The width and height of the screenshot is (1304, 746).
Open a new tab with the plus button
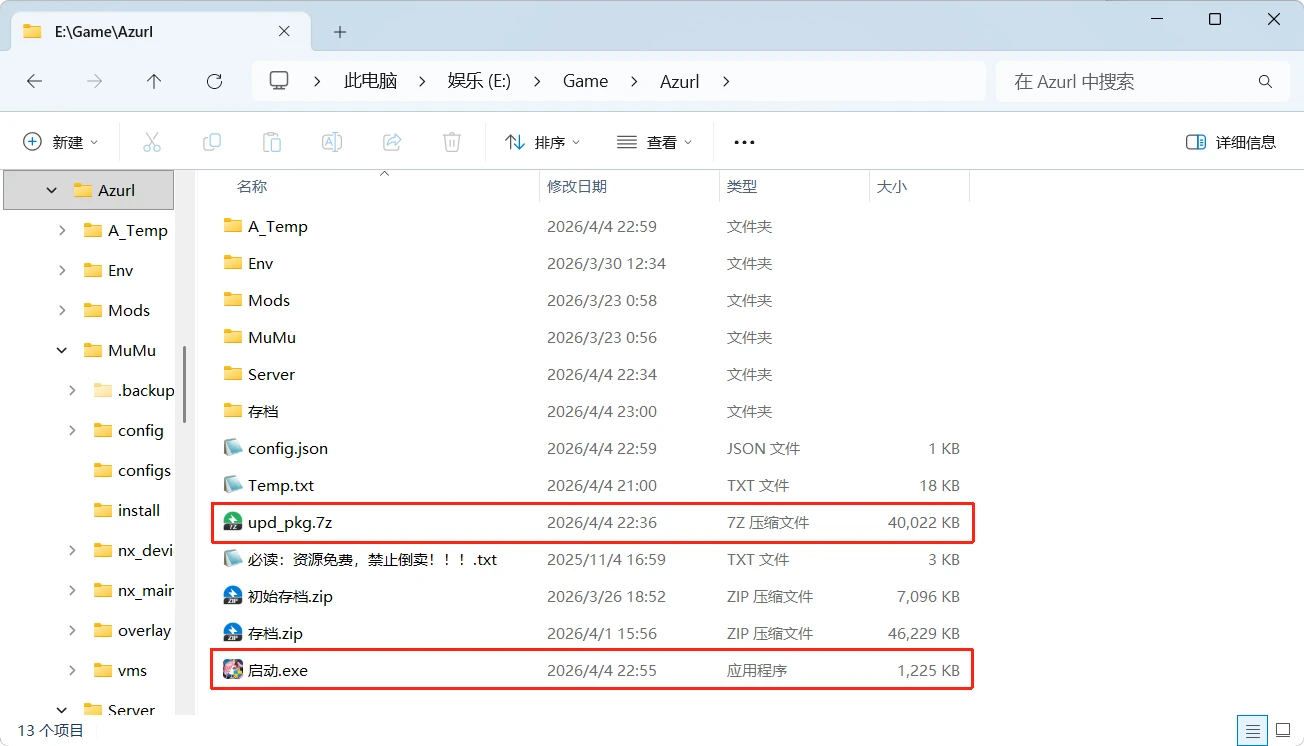click(339, 32)
